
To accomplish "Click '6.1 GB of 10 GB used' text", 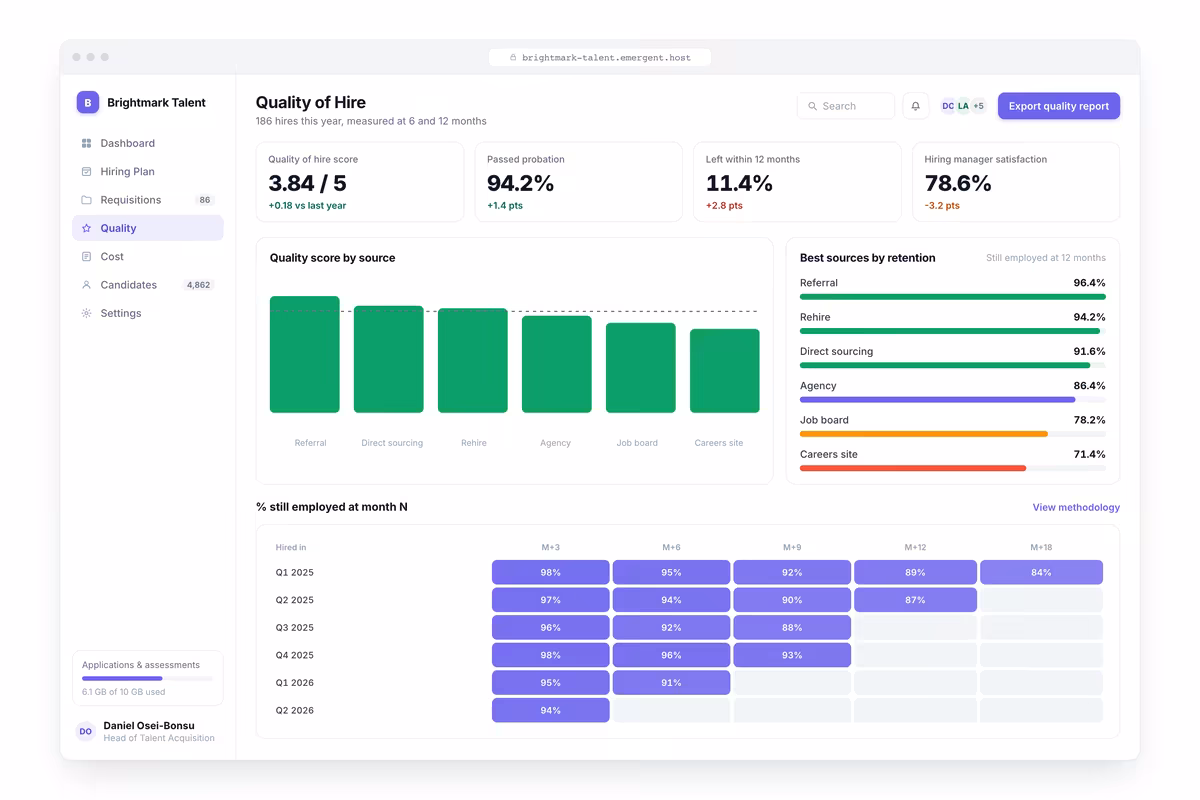I will 124,692.
